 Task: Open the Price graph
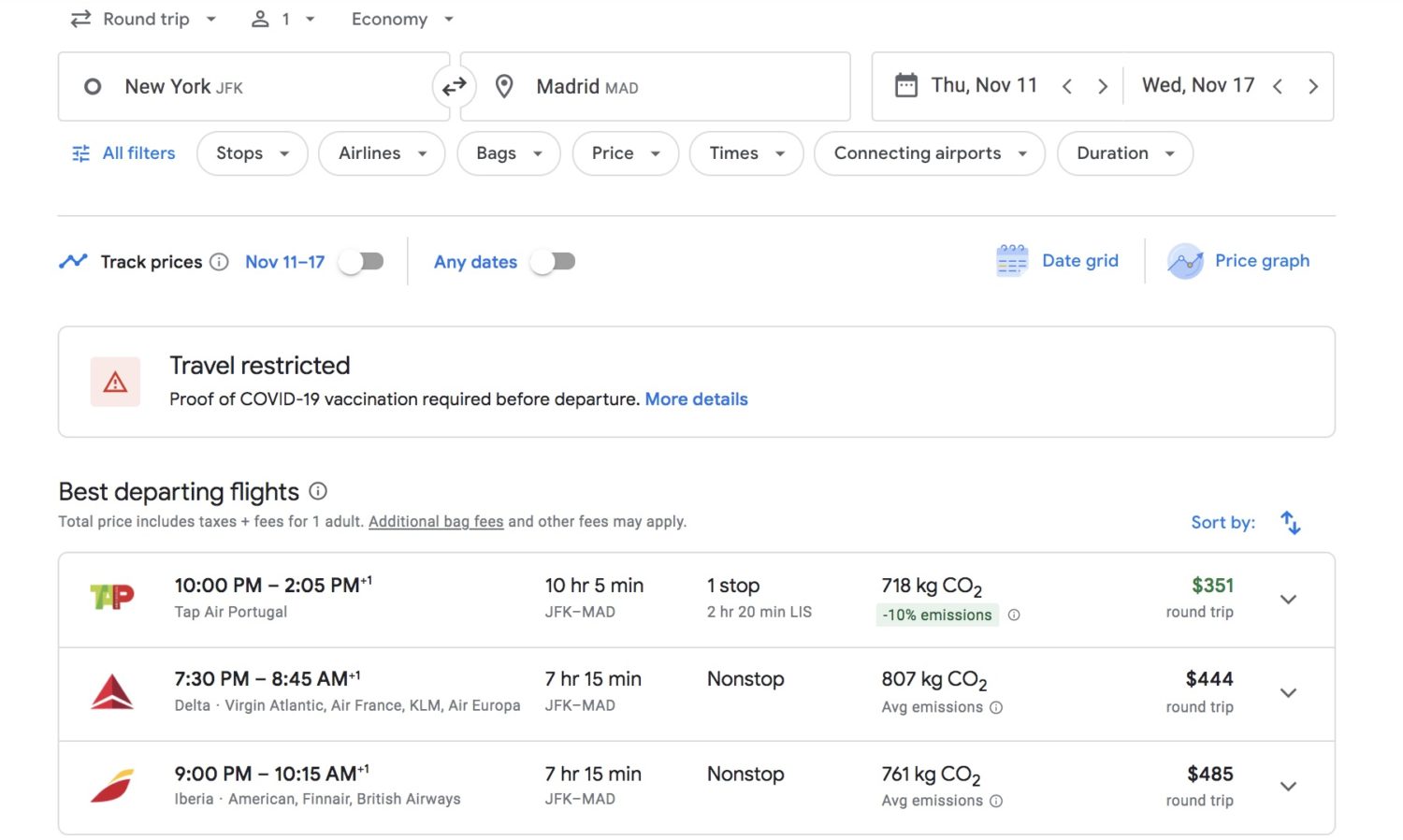pyautogui.click(x=1238, y=261)
